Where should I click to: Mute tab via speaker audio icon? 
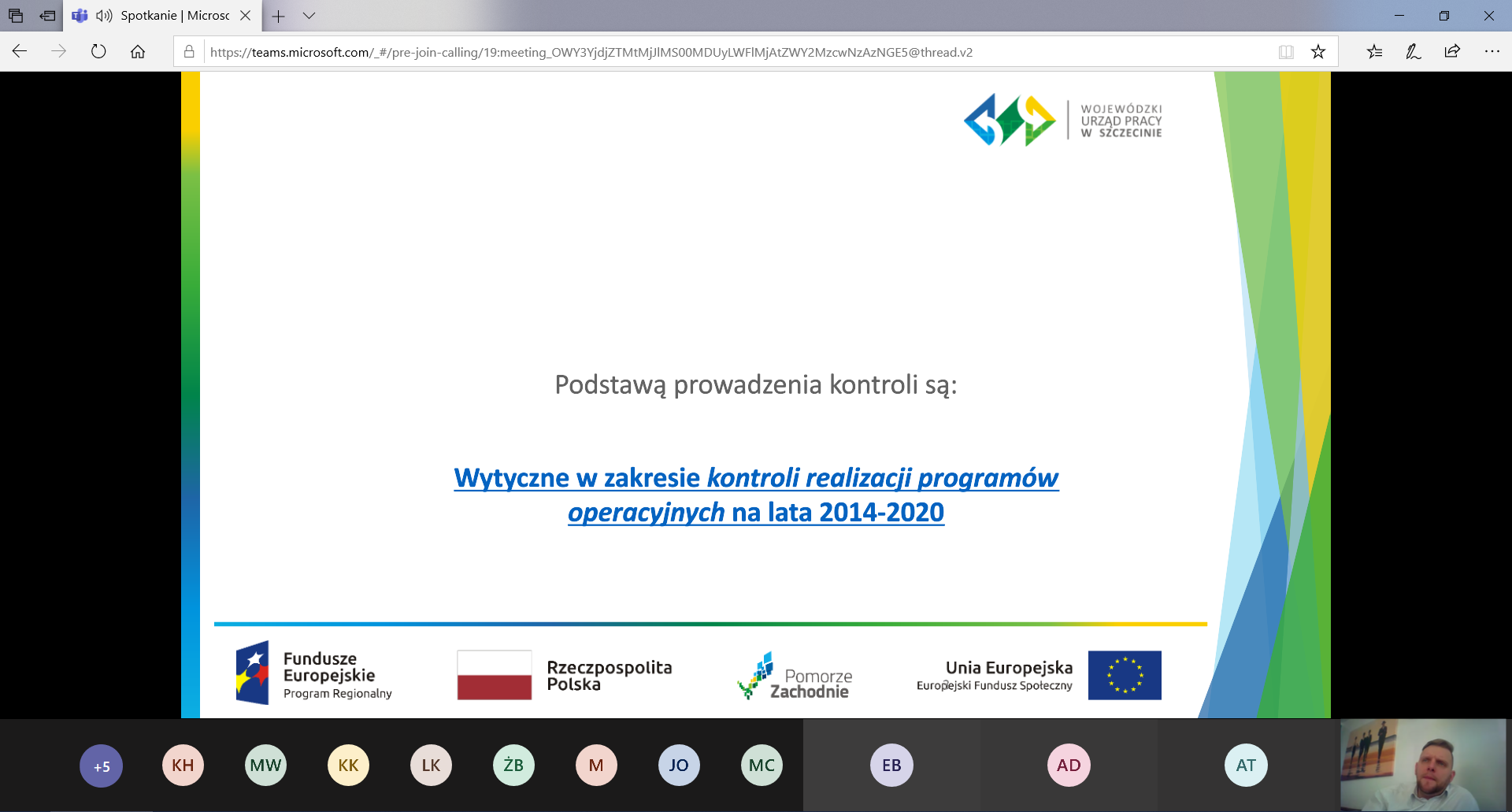[x=104, y=16]
